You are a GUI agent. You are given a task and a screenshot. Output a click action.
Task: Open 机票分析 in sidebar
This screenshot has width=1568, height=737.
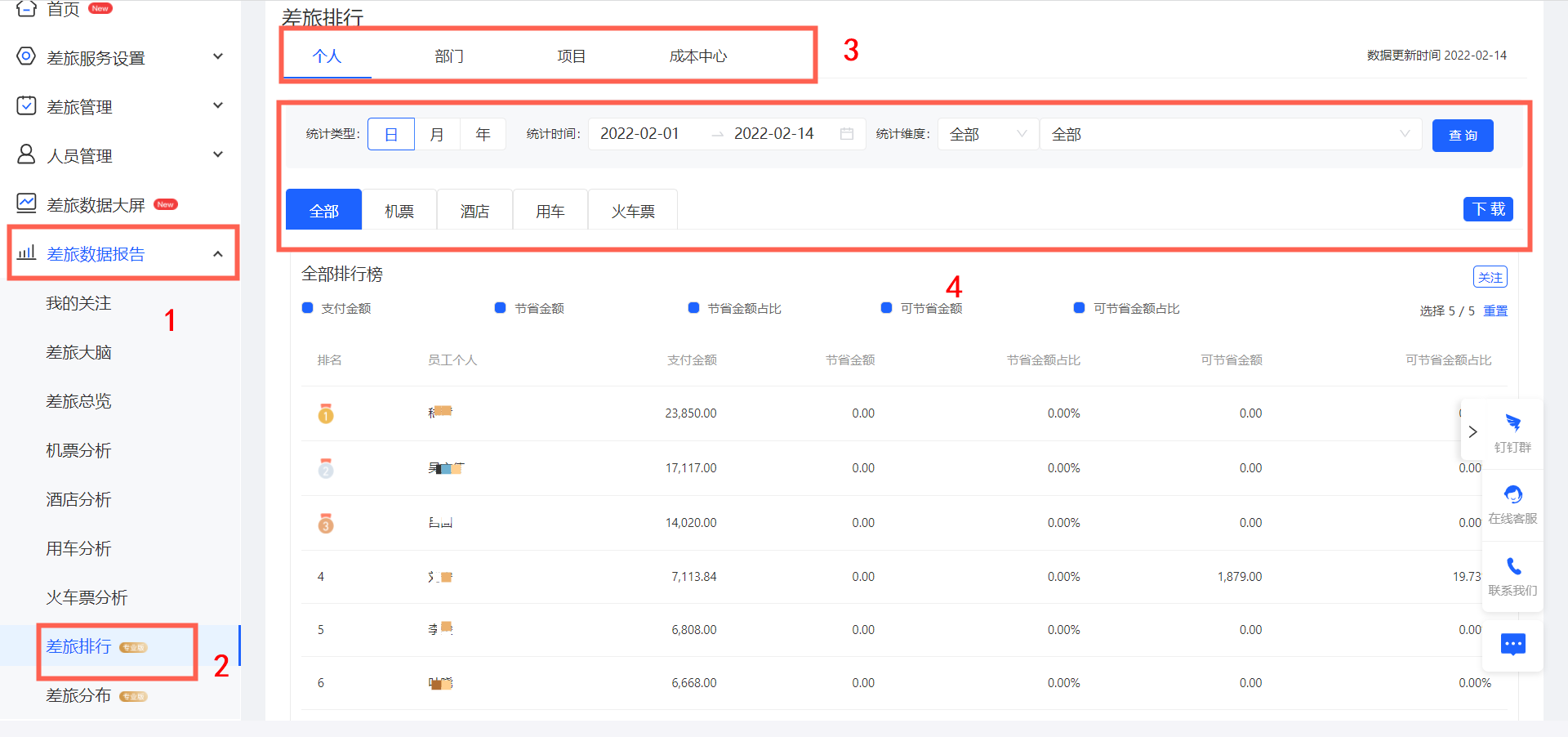(78, 450)
